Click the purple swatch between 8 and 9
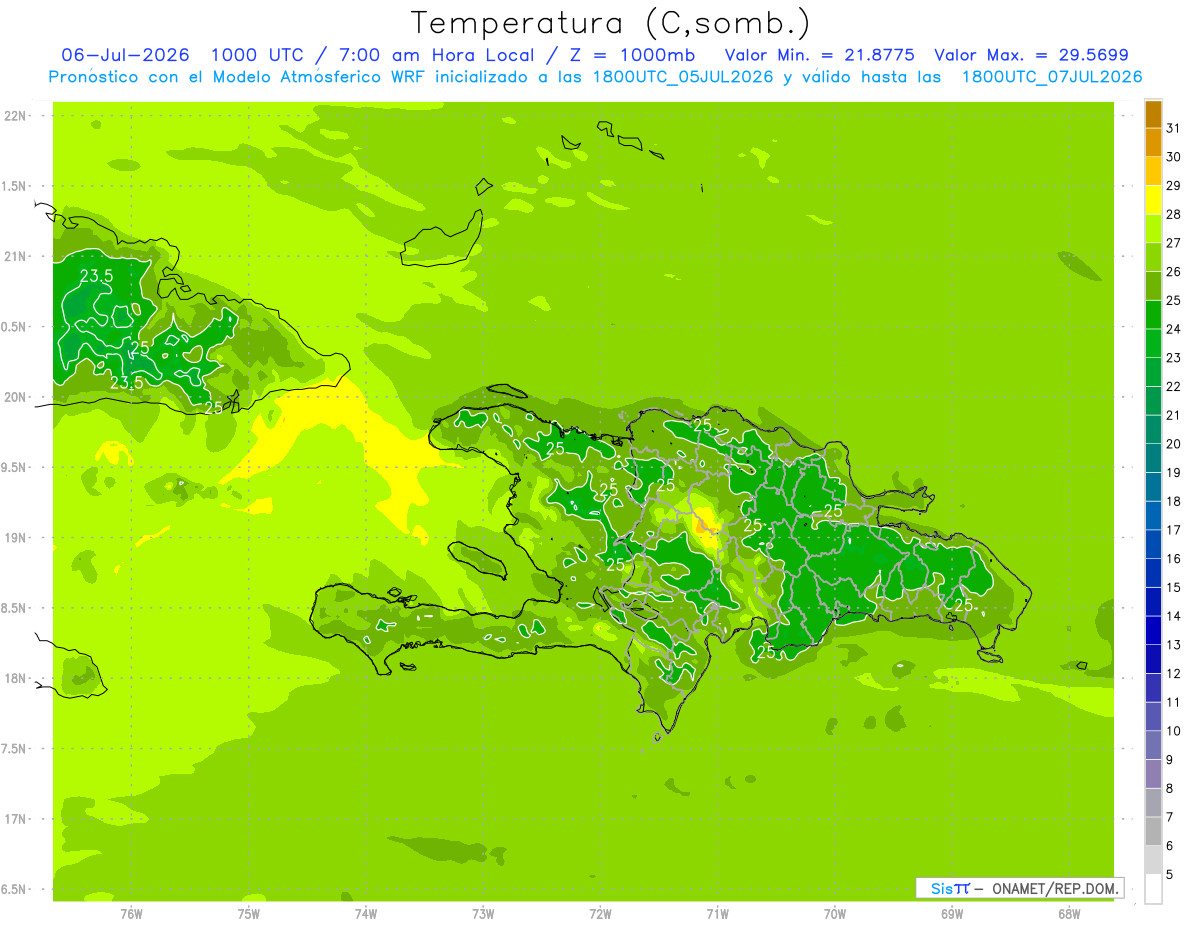Viewport: 1200px width, 927px height. pyautogui.click(x=1153, y=775)
